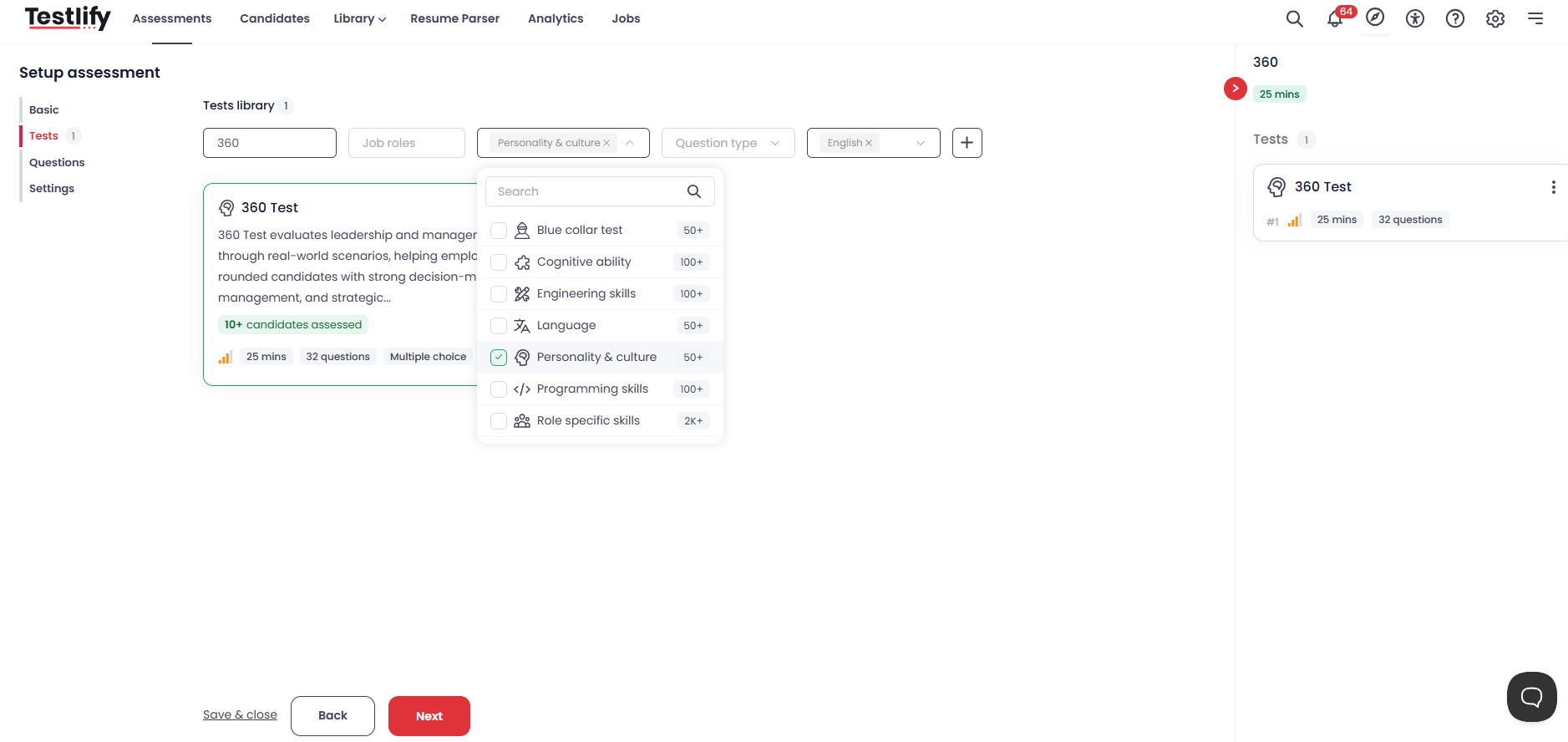Click the Programming skills code icon
The image size is (1568, 742).
[x=522, y=389]
